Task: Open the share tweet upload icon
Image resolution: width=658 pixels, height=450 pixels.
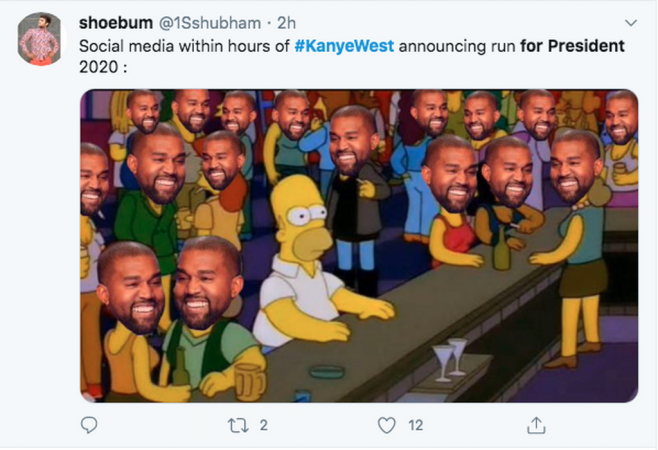Action: point(536,425)
